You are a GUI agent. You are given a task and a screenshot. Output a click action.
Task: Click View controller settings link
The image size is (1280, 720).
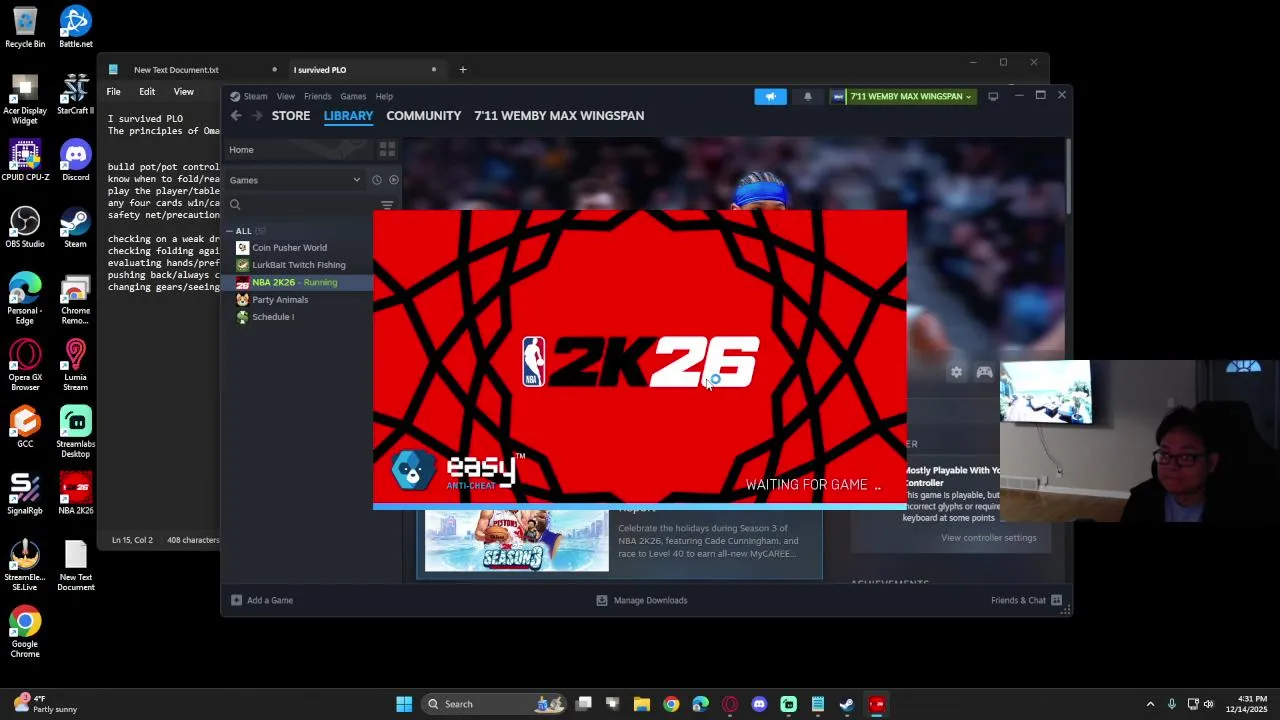tap(989, 538)
